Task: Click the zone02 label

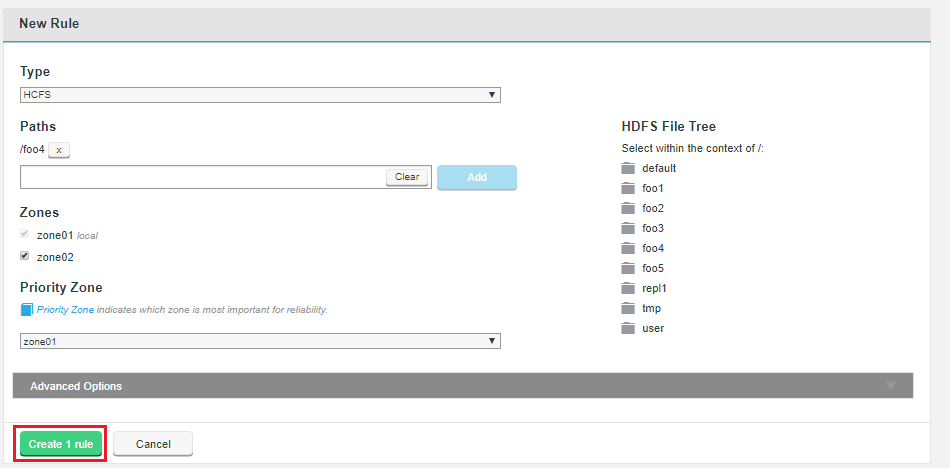Action: pyautogui.click(x=55, y=257)
